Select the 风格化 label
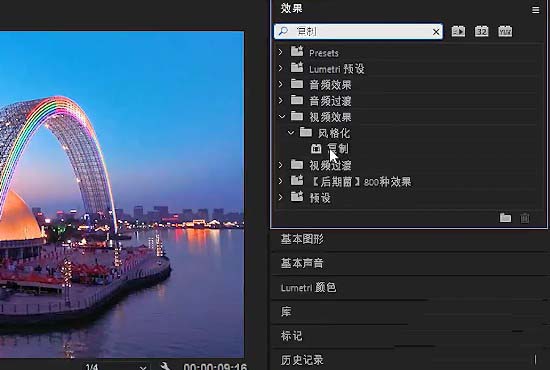550x370 pixels. pyautogui.click(x=334, y=133)
